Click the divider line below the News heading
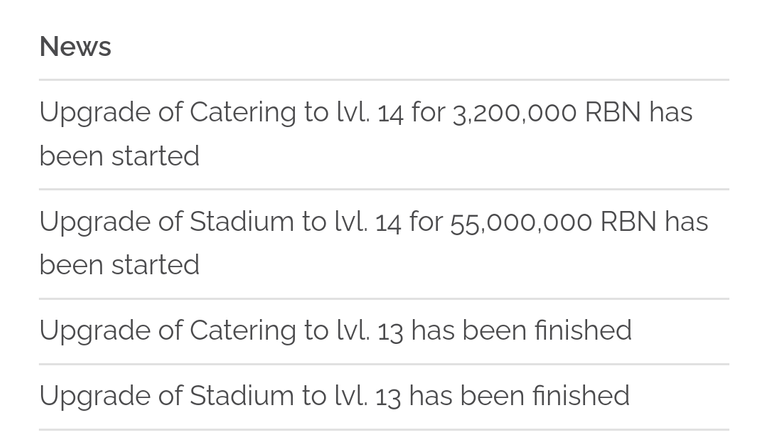The width and height of the screenshot is (768, 437). click(384, 79)
